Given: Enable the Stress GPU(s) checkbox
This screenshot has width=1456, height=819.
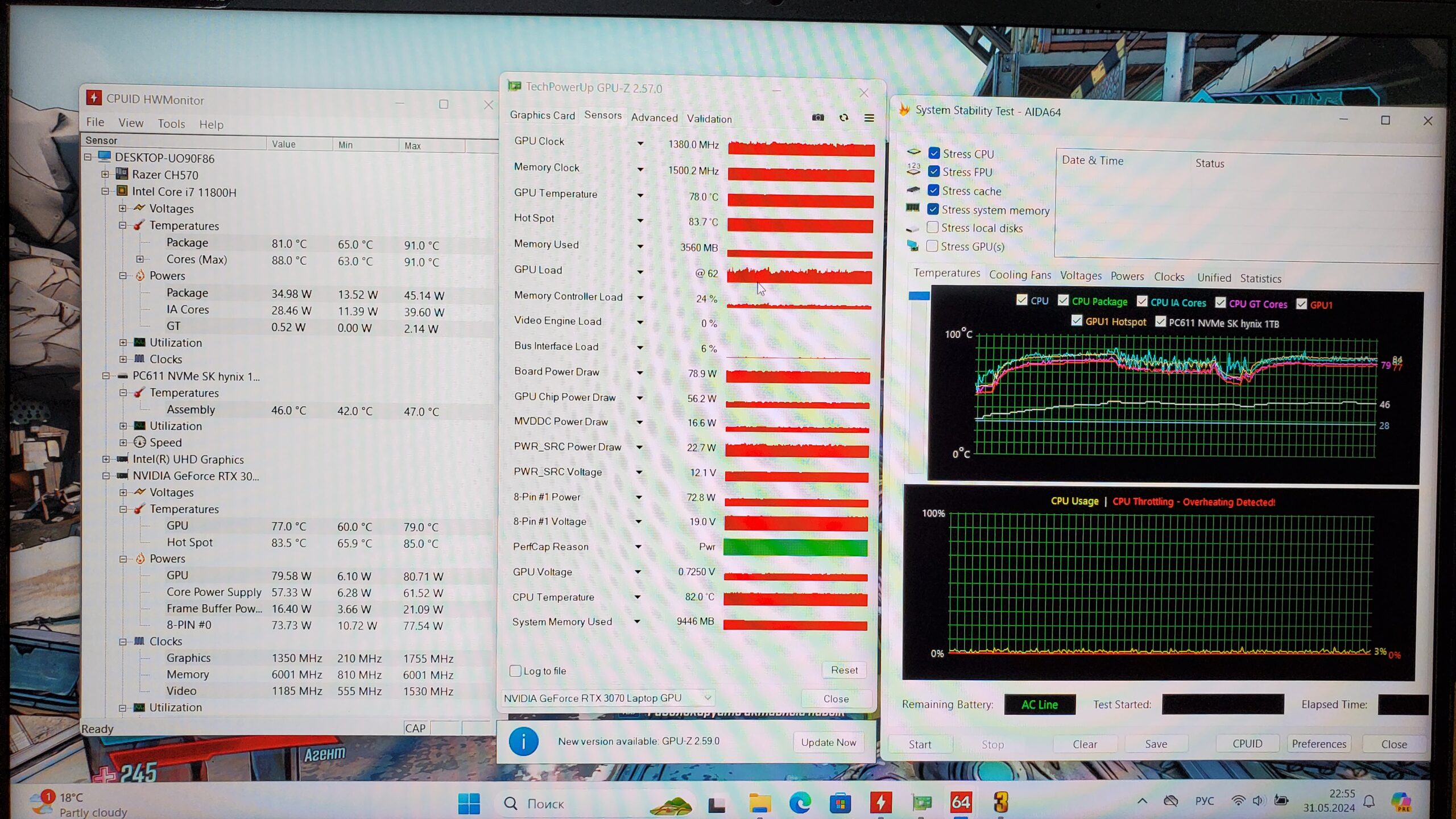Looking at the screenshot, I should click(x=932, y=246).
